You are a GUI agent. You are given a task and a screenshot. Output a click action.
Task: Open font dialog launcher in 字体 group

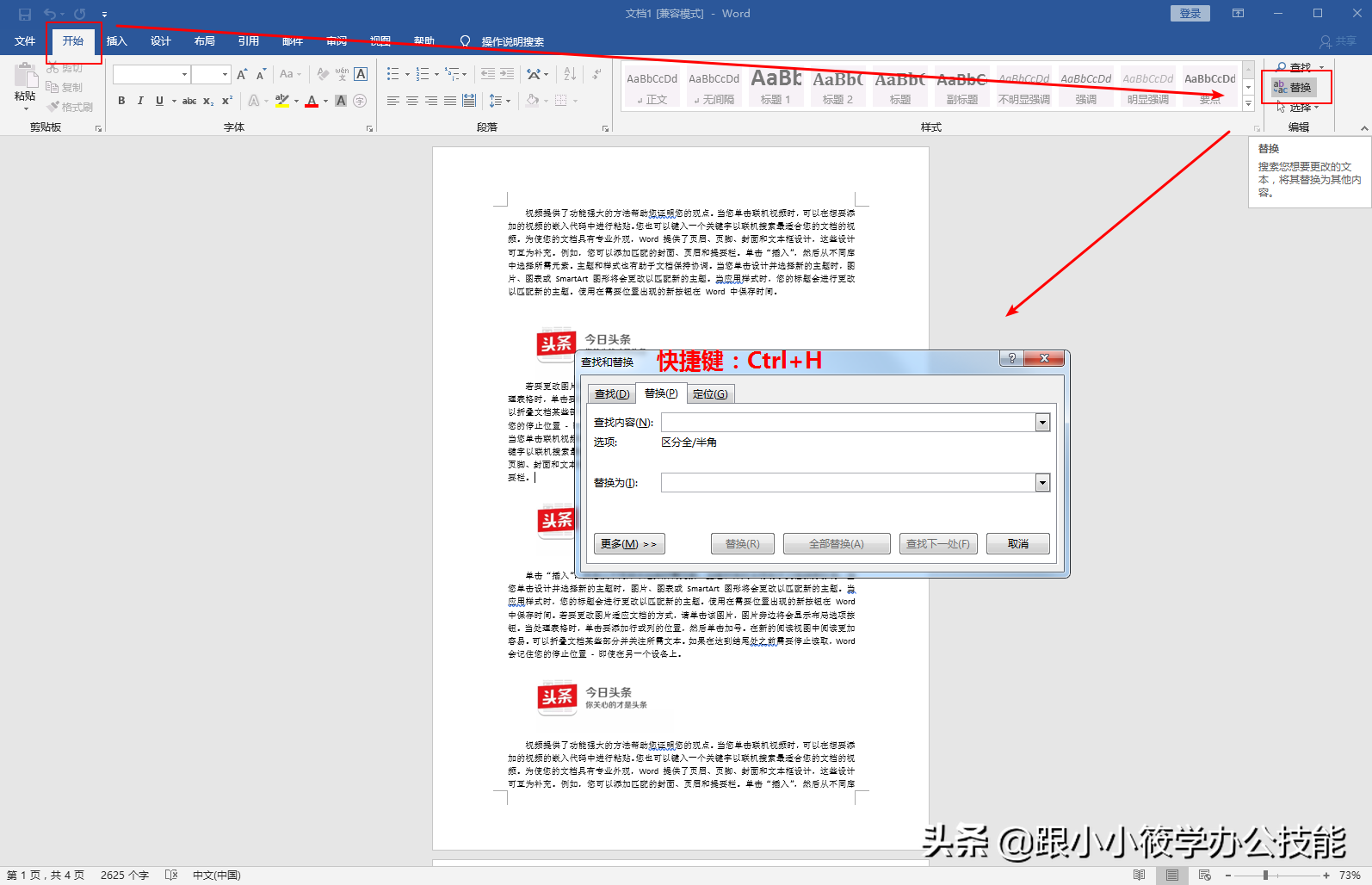pyautogui.click(x=369, y=128)
